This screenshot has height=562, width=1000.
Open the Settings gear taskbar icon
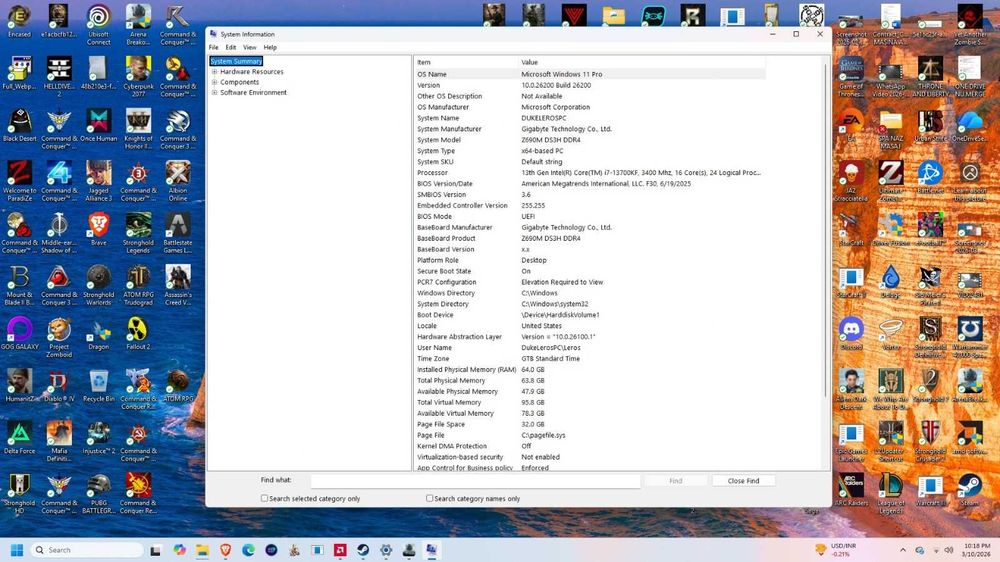386,550
